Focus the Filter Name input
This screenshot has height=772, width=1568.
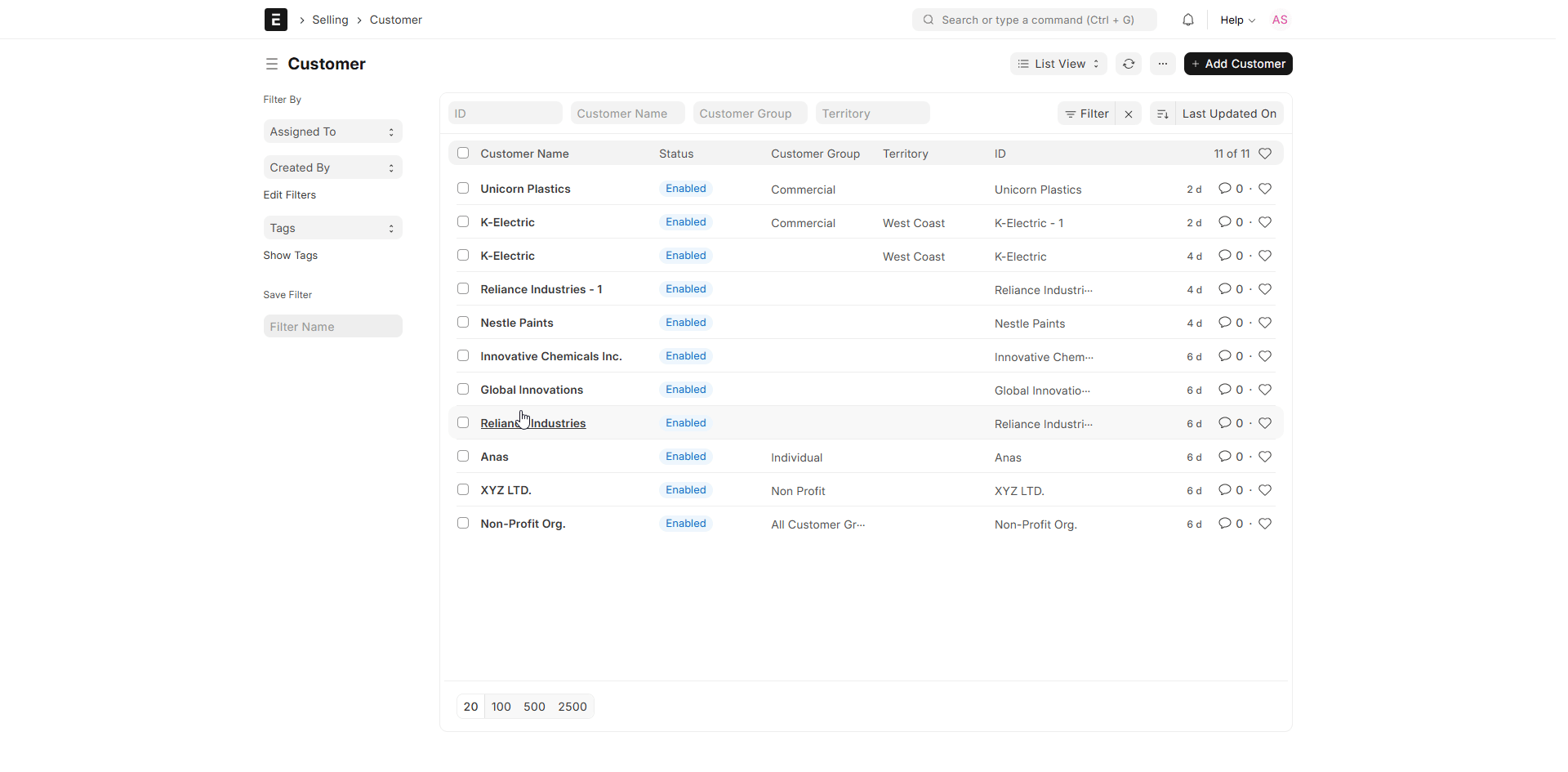pos(332,327)
